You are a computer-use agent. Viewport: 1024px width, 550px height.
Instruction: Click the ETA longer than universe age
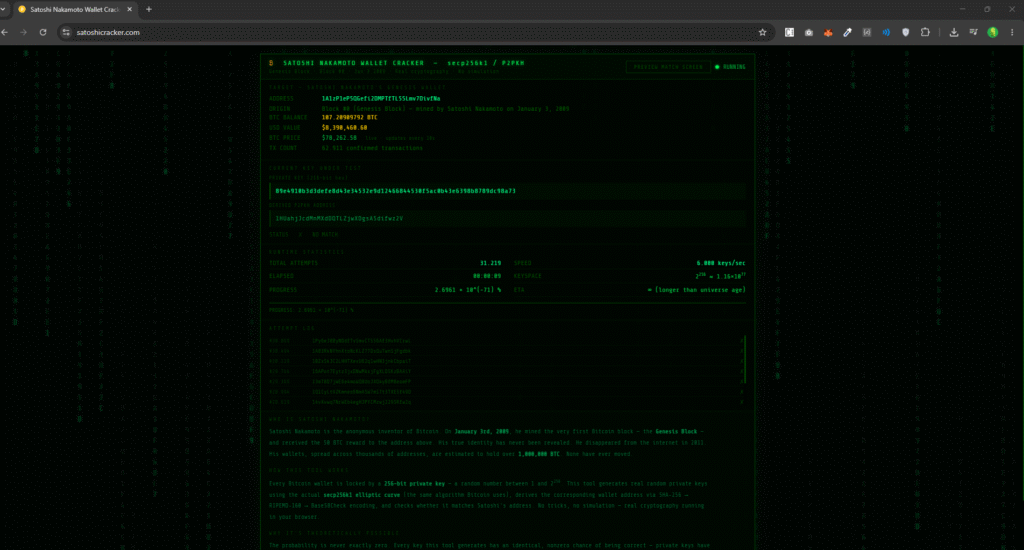pos(696,290)
